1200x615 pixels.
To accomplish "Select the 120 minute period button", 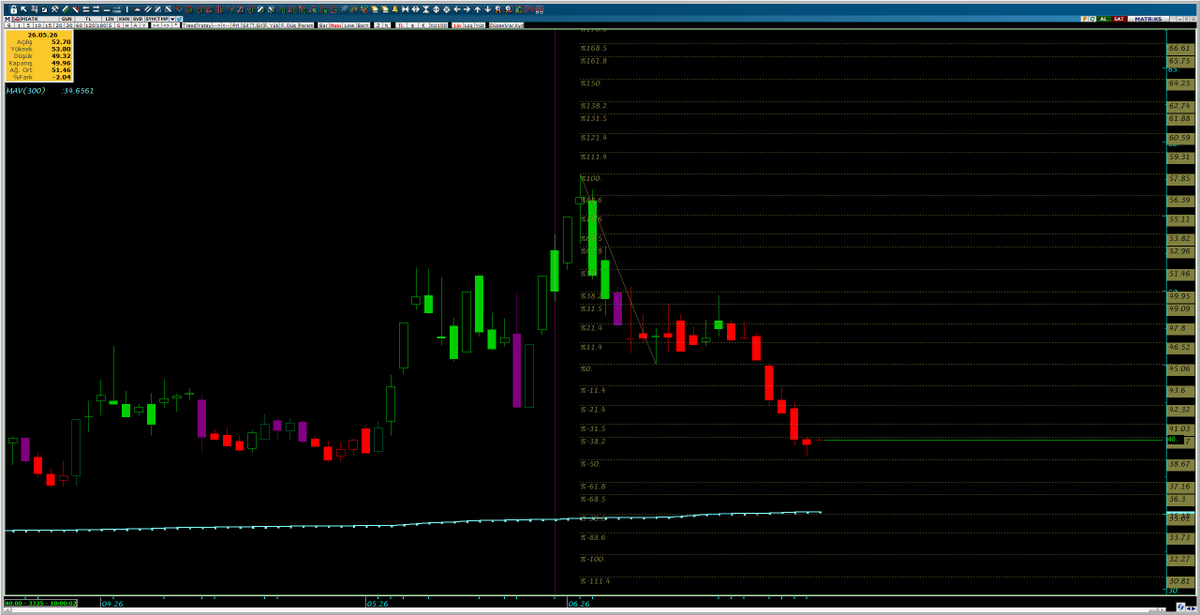I will (89, 25).
